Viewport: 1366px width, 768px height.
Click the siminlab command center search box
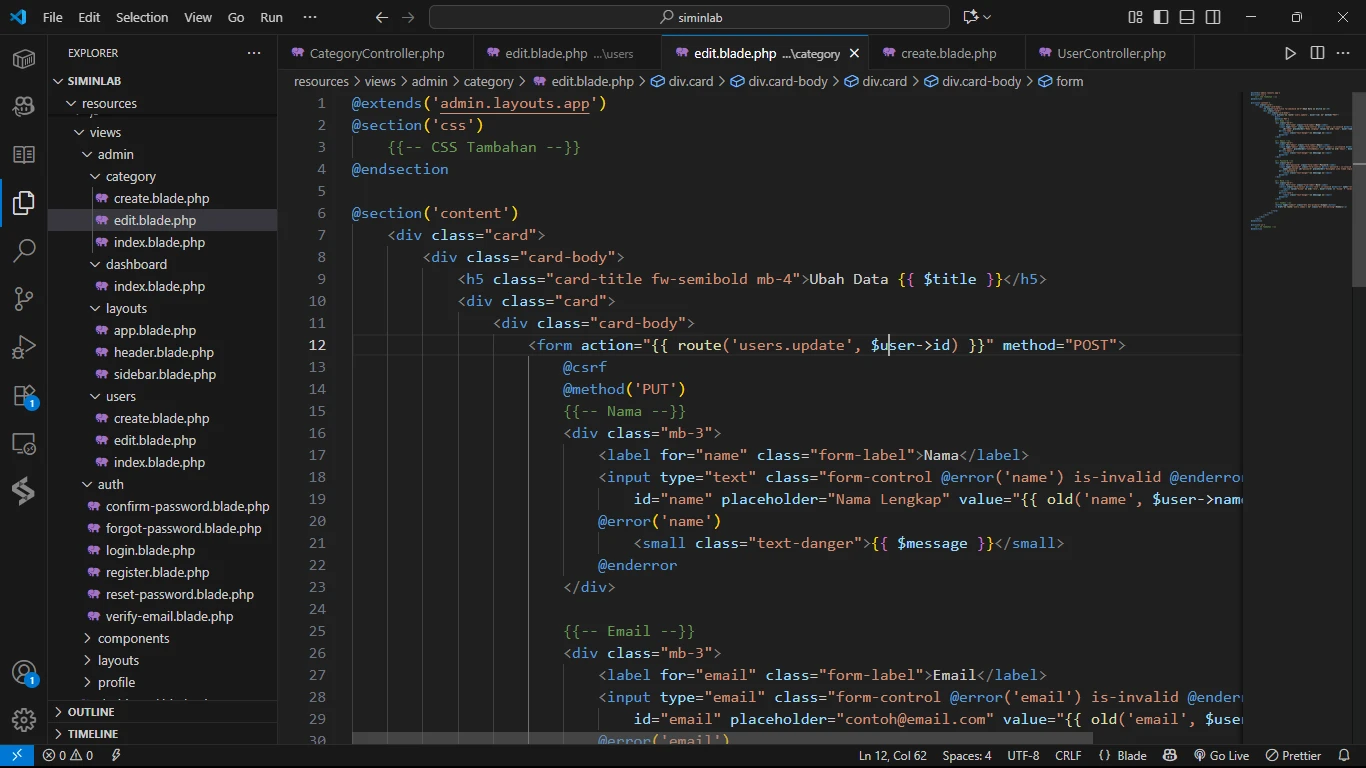pyautogui.click(x=689, y=17)
